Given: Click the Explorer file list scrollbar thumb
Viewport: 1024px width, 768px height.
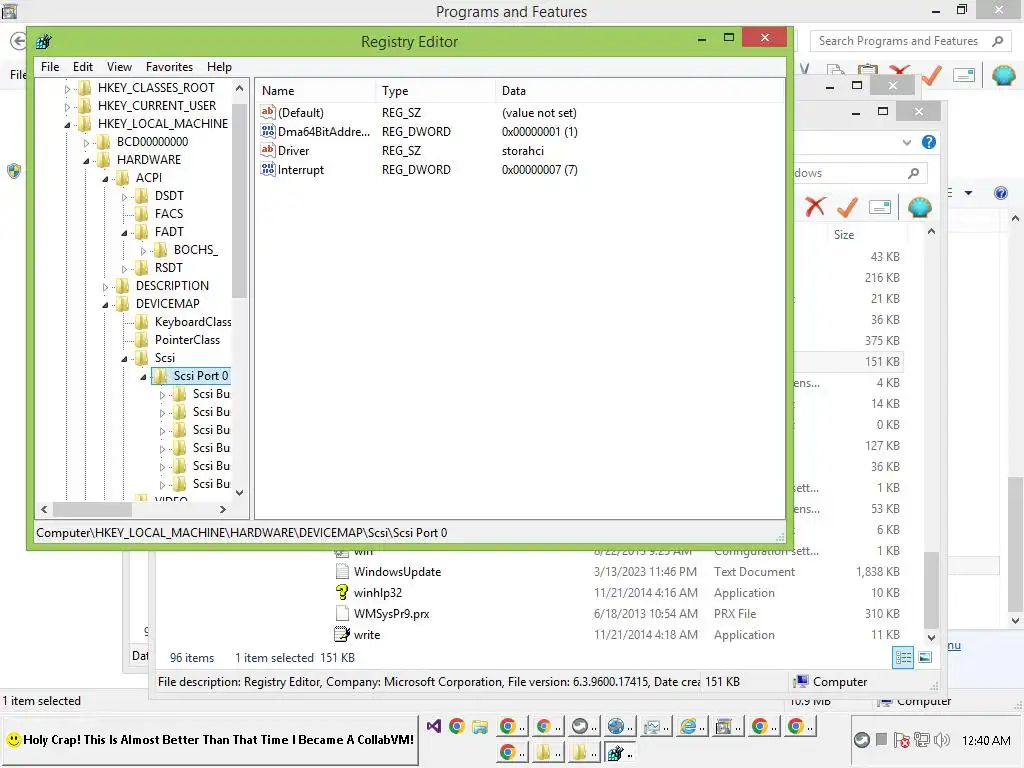Looking at the screenshot, I should tap(931, 591).
